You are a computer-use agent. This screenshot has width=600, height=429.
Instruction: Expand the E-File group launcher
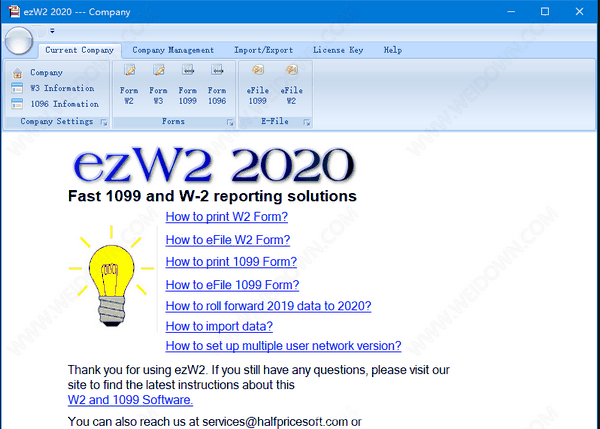coord(307,122)
